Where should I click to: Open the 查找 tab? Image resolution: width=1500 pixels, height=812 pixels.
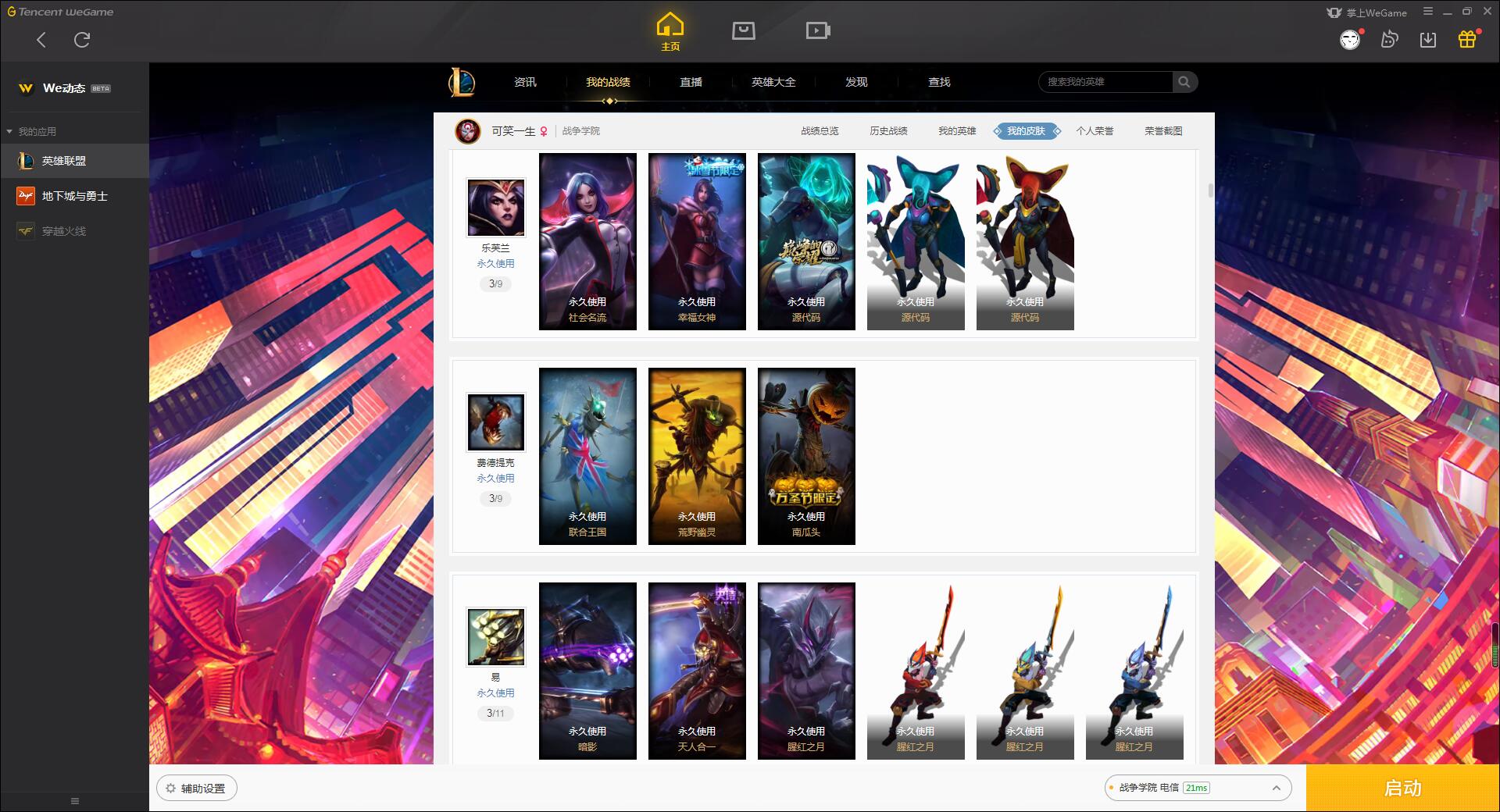tap(939, 82)
